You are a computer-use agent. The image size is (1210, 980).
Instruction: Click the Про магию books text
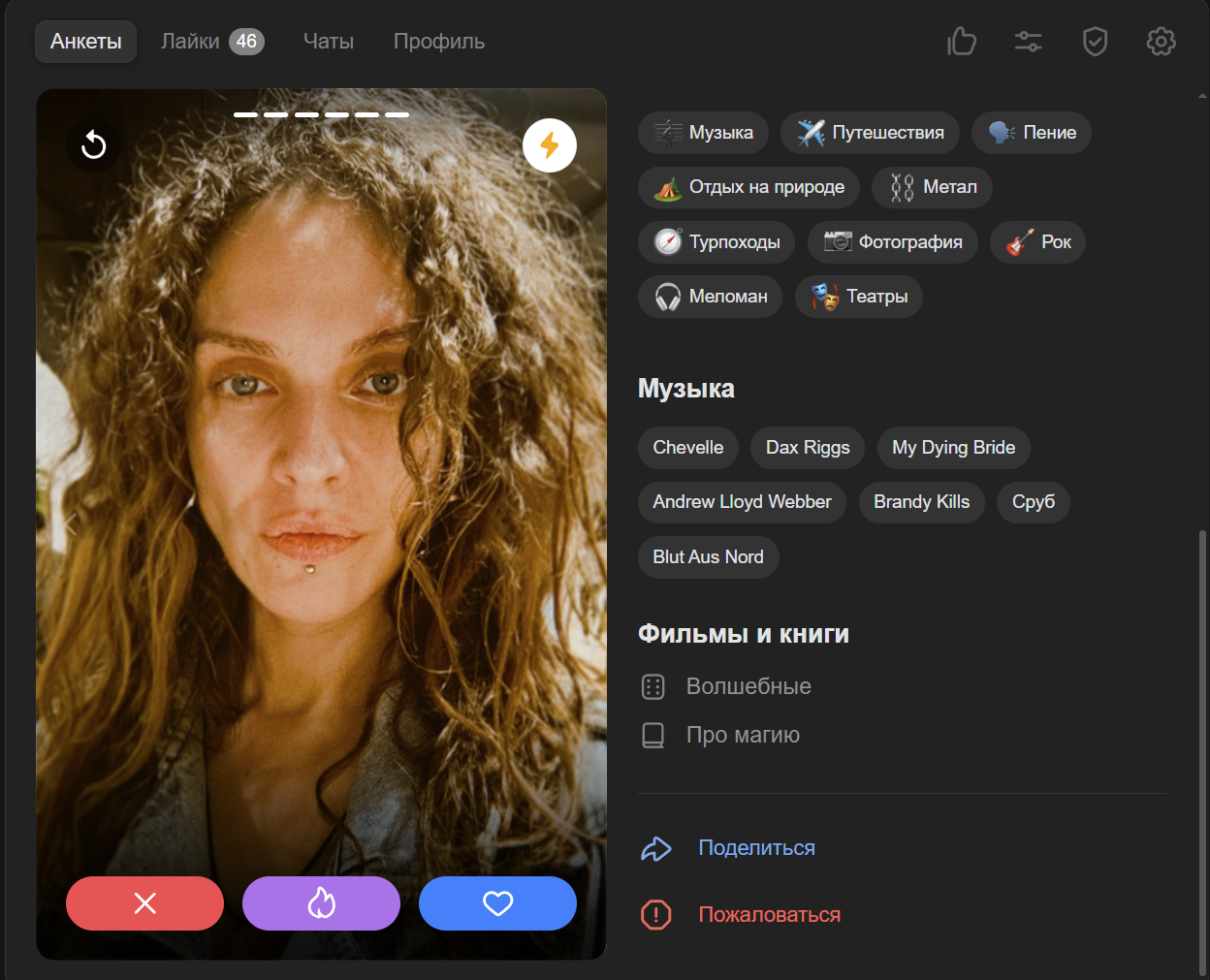(743, 735)
